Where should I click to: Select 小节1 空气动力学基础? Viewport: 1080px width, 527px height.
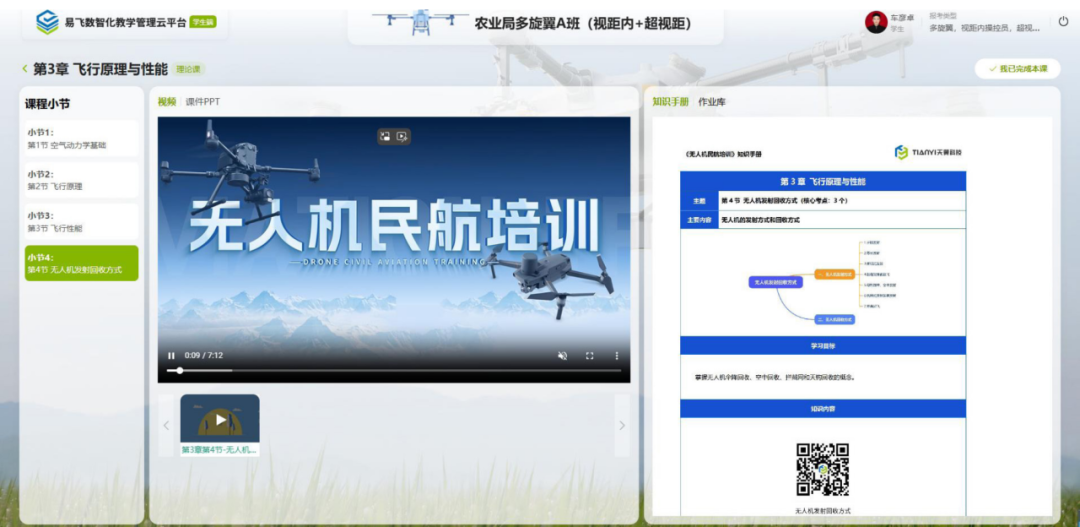[x=81, y=138]
